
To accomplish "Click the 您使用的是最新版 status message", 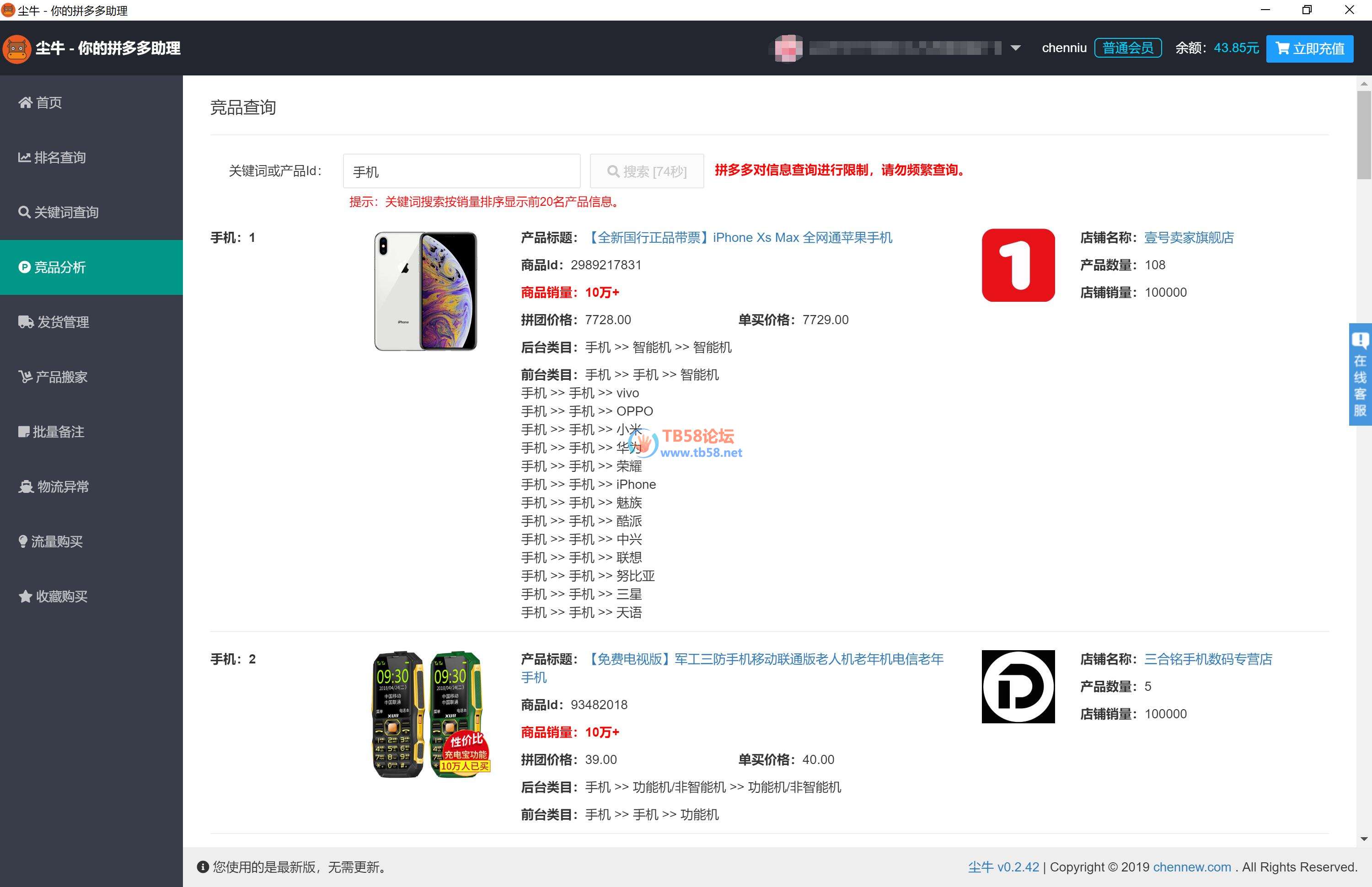I will pyautogui.click(x=300, y=867).
